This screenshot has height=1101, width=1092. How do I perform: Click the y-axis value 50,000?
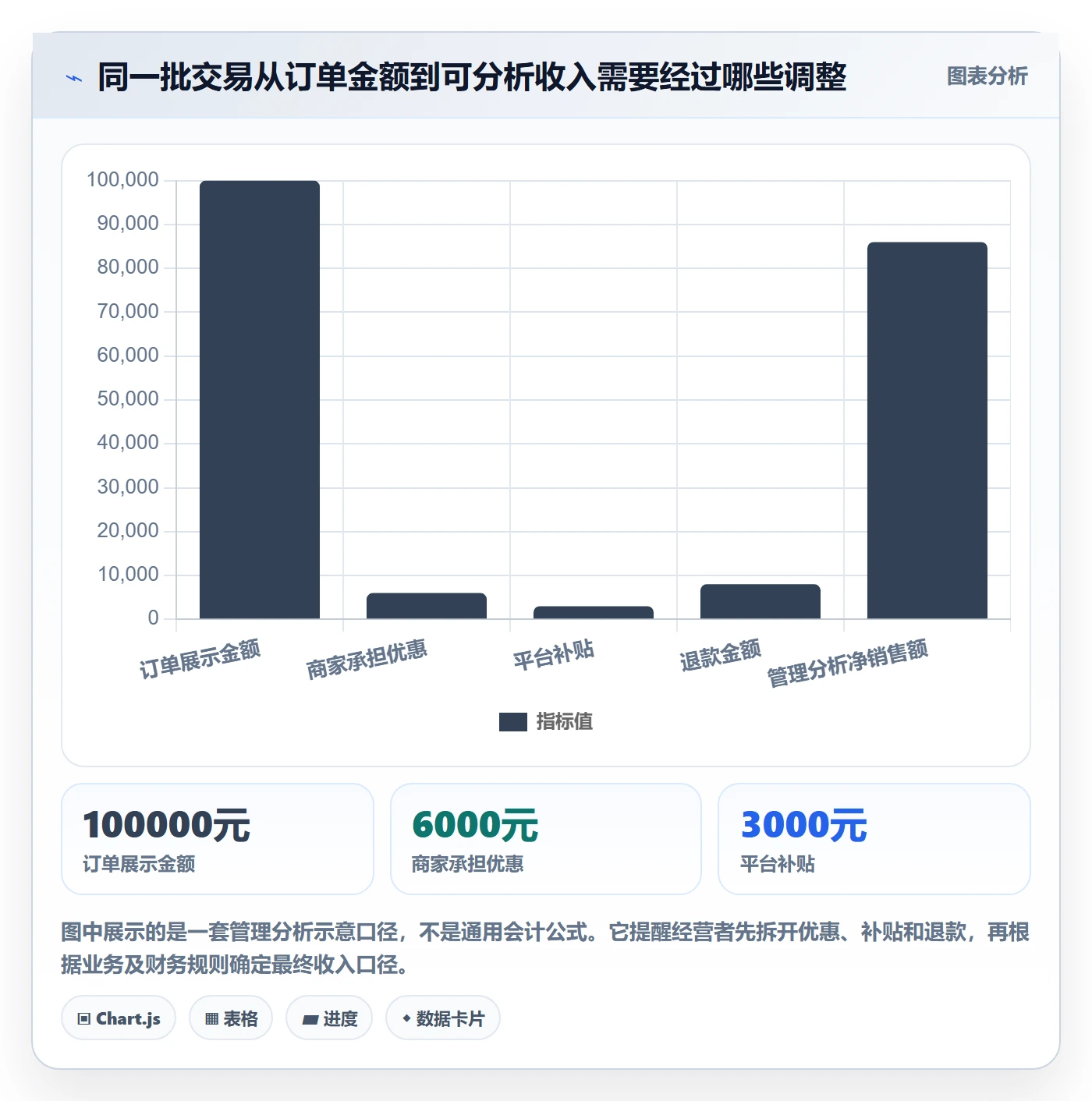[x=128, y=399]
